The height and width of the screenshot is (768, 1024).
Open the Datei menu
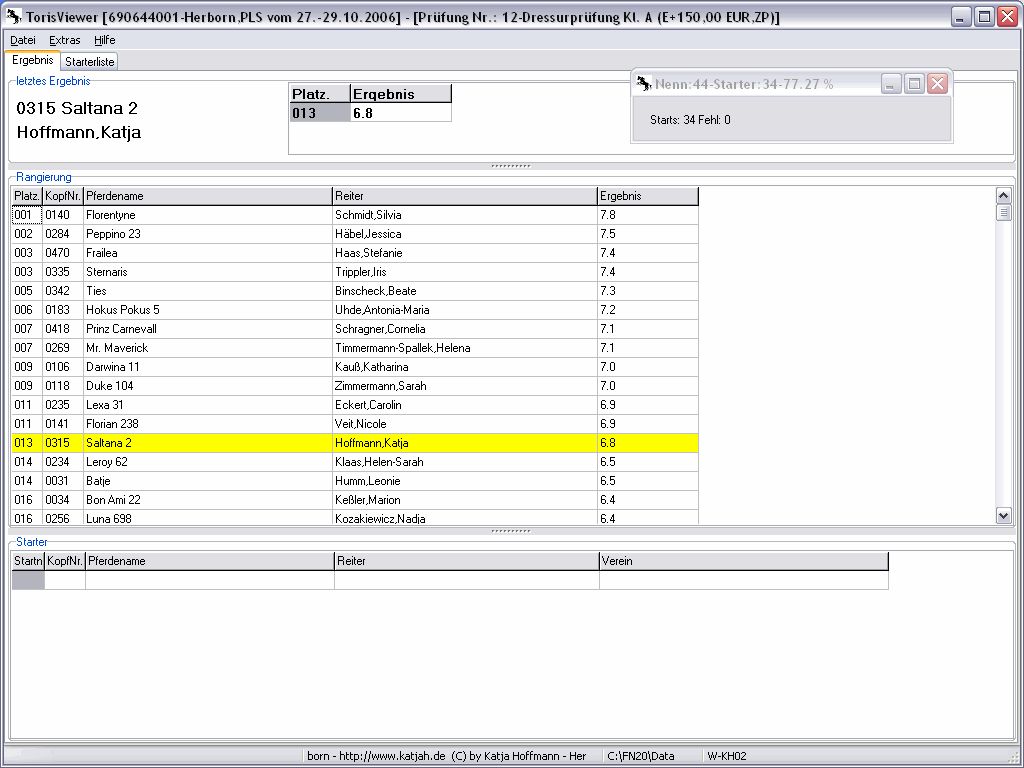point(22,40)
